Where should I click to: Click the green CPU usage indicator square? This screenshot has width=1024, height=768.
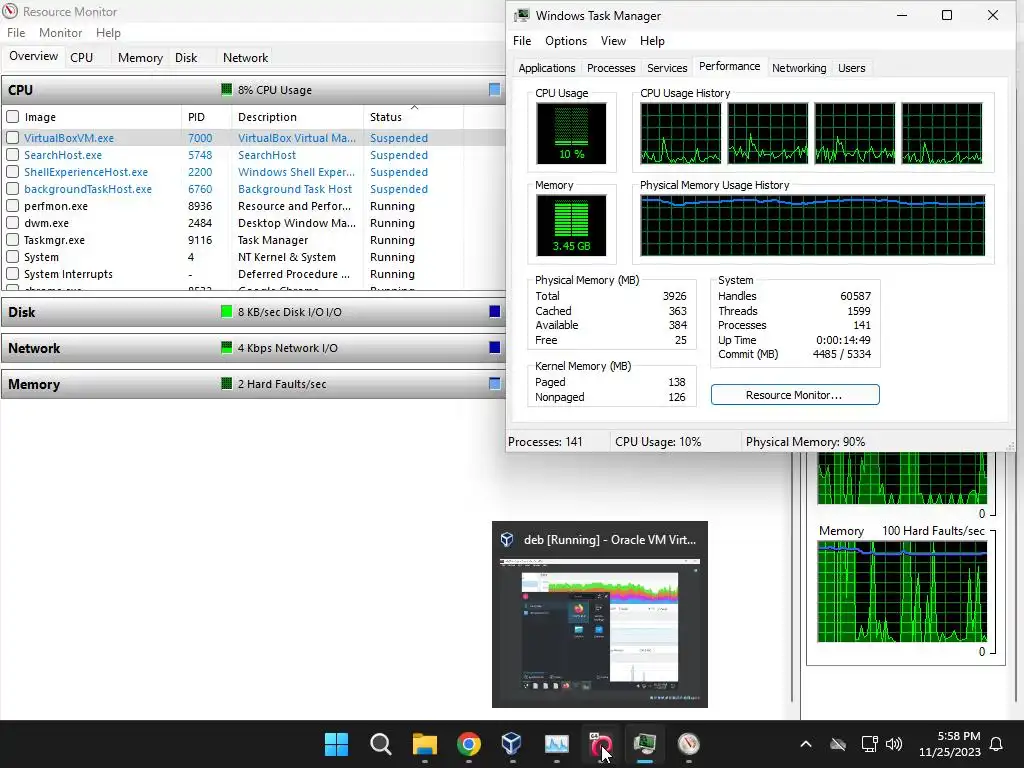click(x=227, y=89)
